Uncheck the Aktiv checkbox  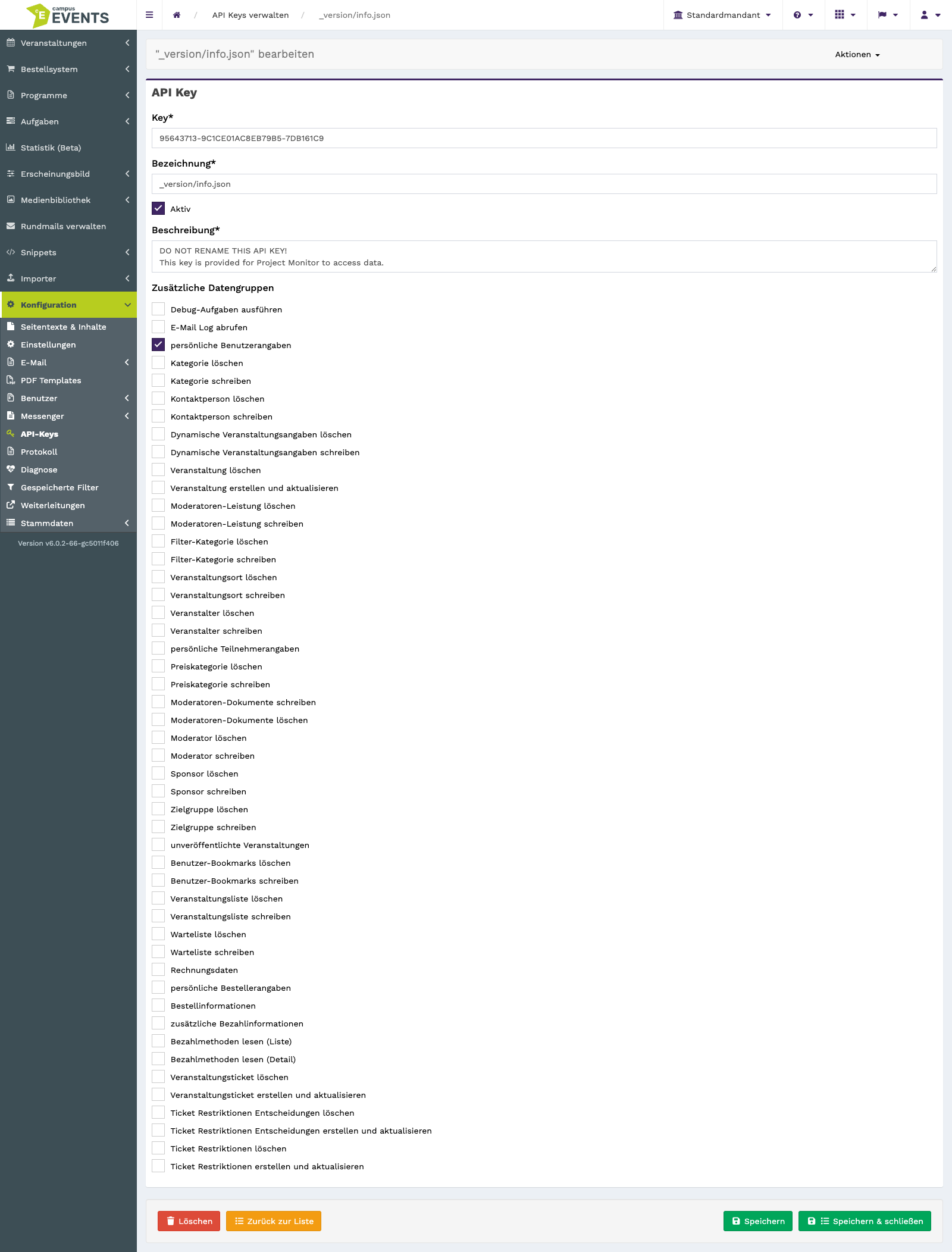coord(158,208)
